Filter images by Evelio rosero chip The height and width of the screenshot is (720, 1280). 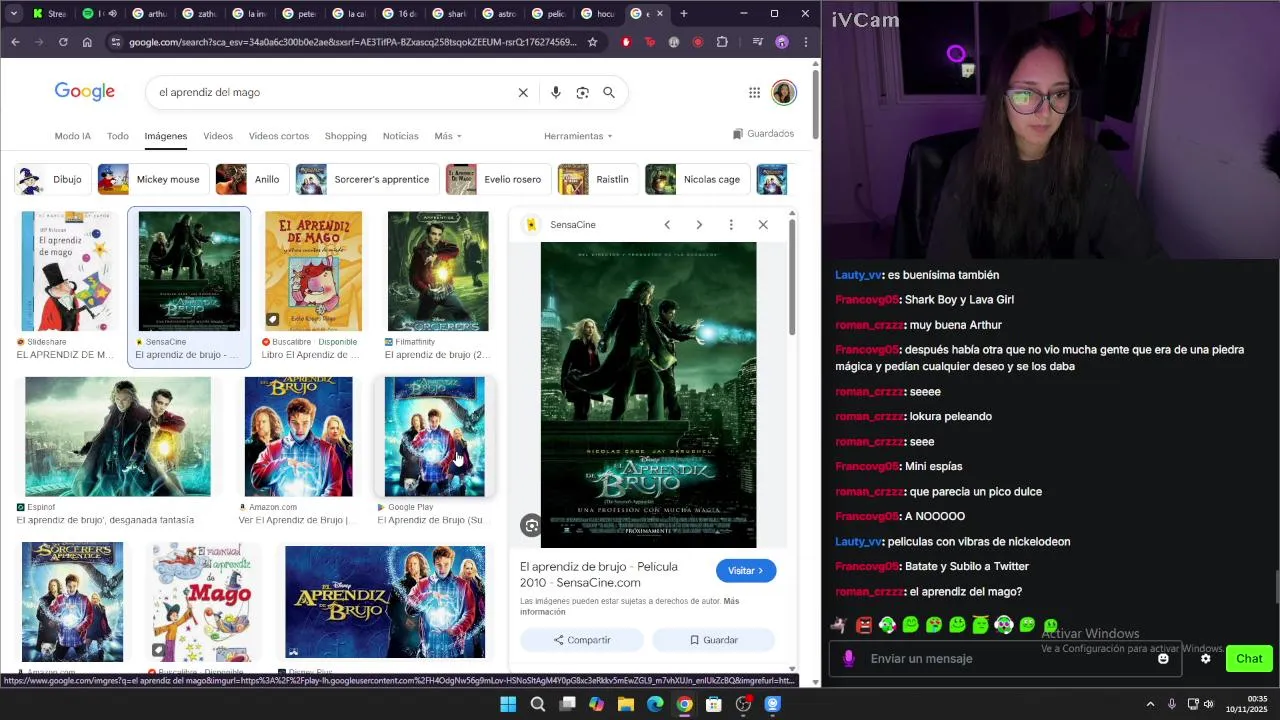pyautogui.click(x=498, y=180)
